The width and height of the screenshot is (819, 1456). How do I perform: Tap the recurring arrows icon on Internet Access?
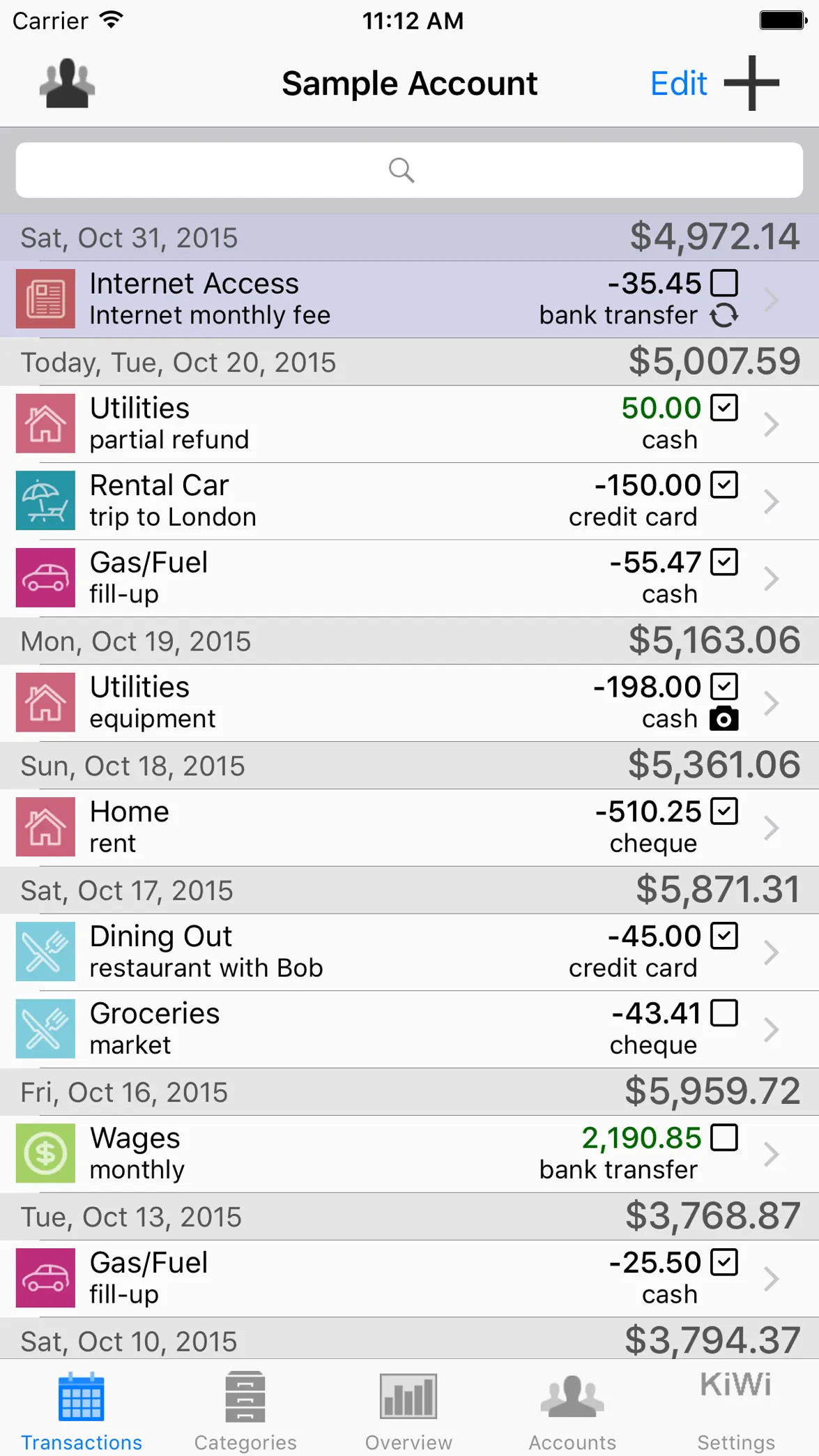tap(724, 315)
